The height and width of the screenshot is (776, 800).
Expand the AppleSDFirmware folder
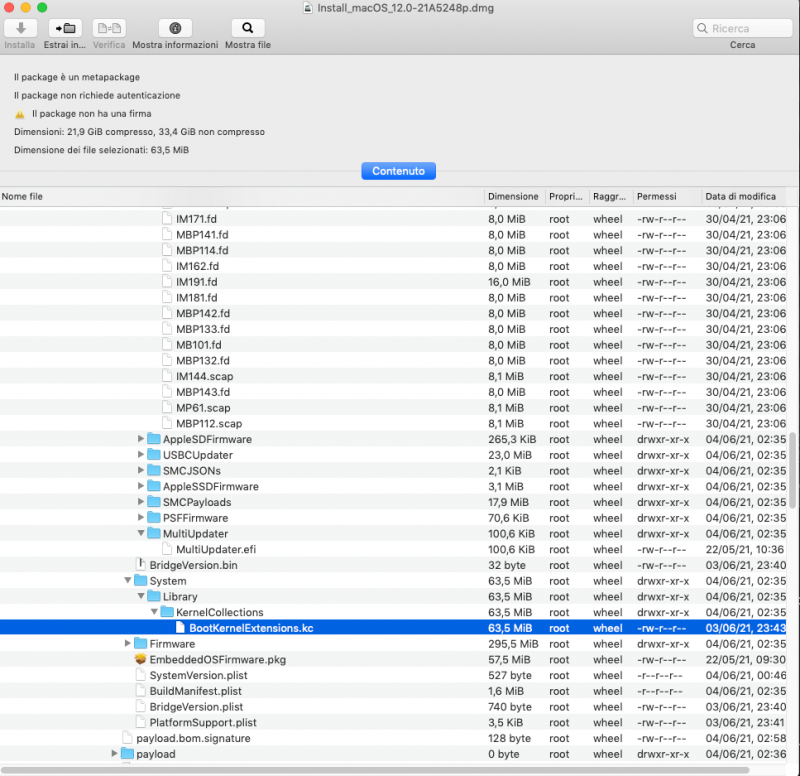click(141, 439)
